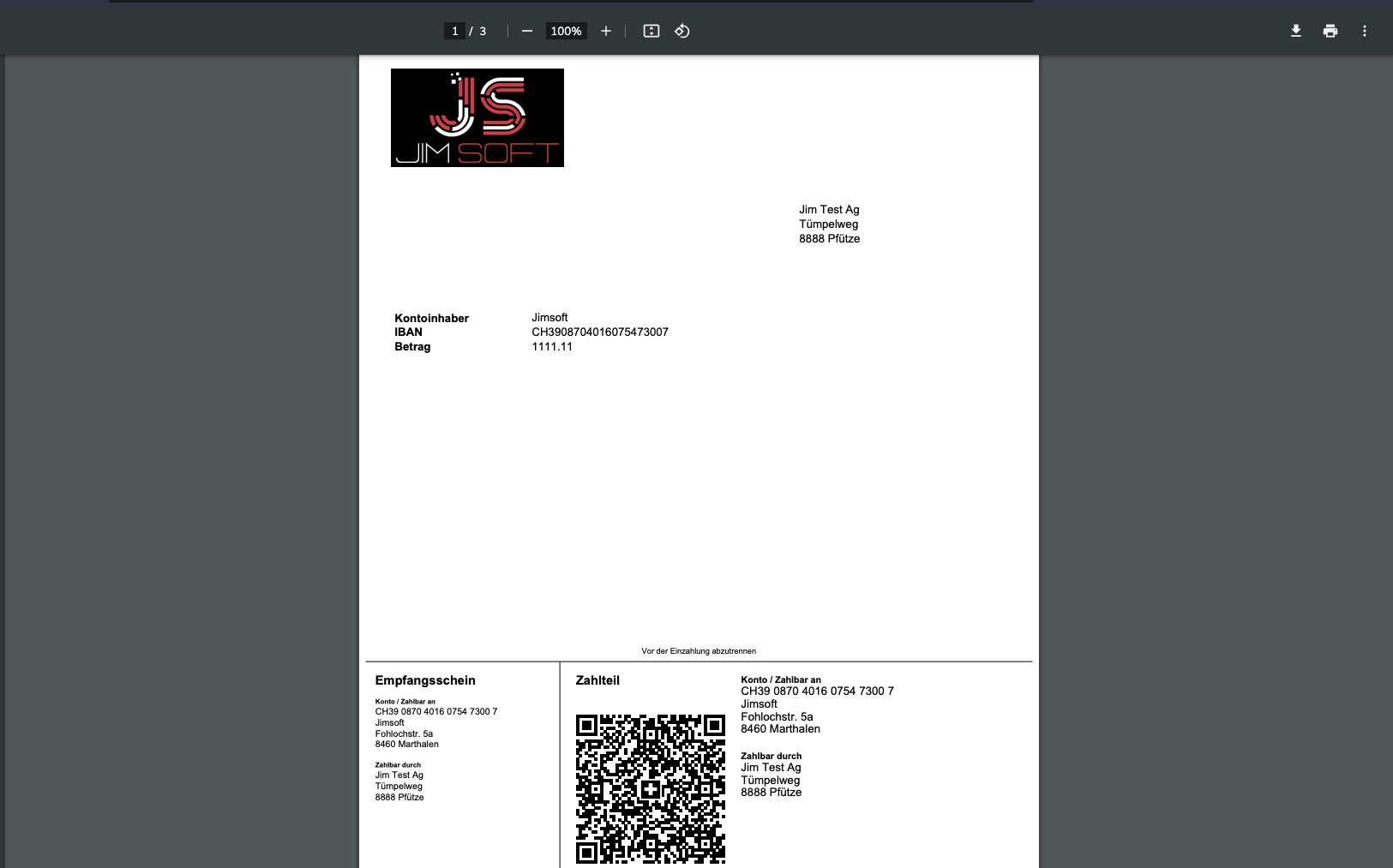Select the current page number field
Screen dimensions: 1393x868
454,31
